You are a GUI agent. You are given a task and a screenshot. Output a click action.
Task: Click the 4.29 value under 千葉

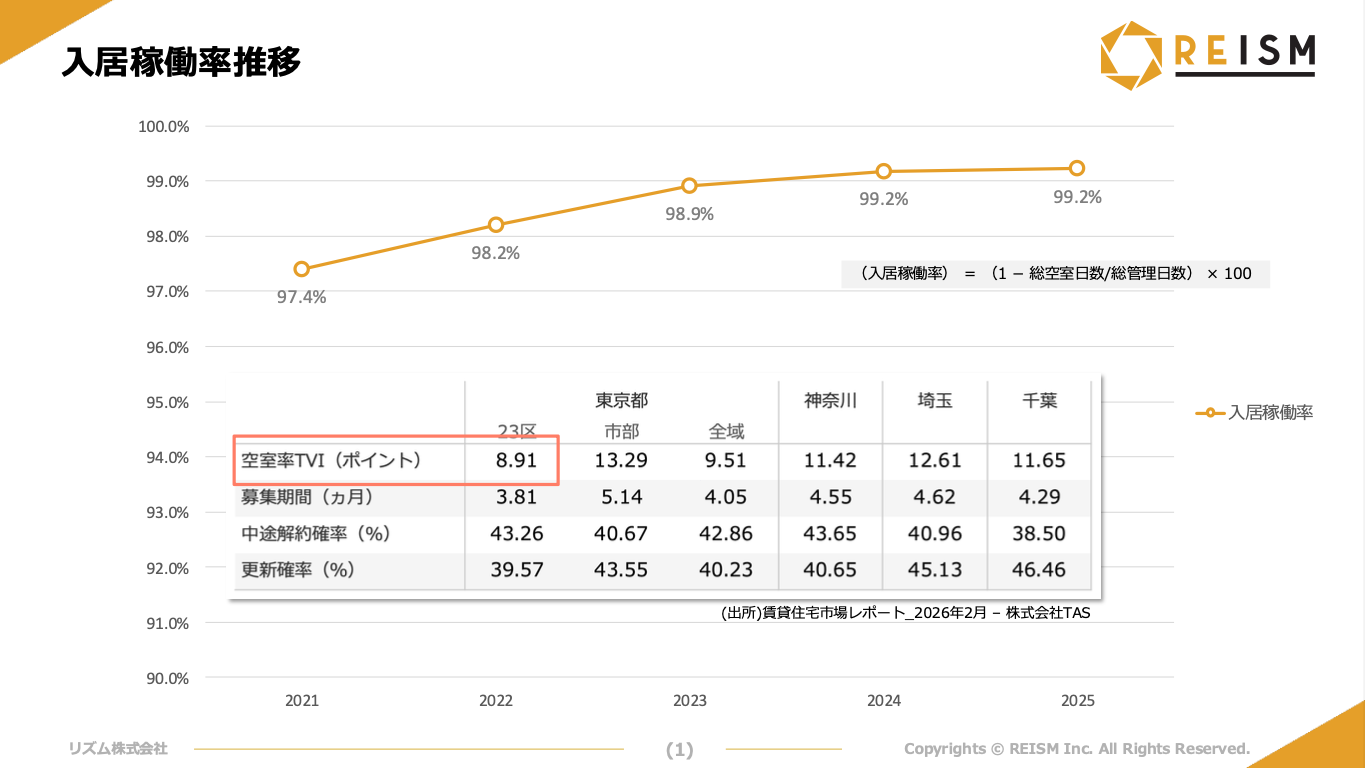click(x=1039, y=497)
